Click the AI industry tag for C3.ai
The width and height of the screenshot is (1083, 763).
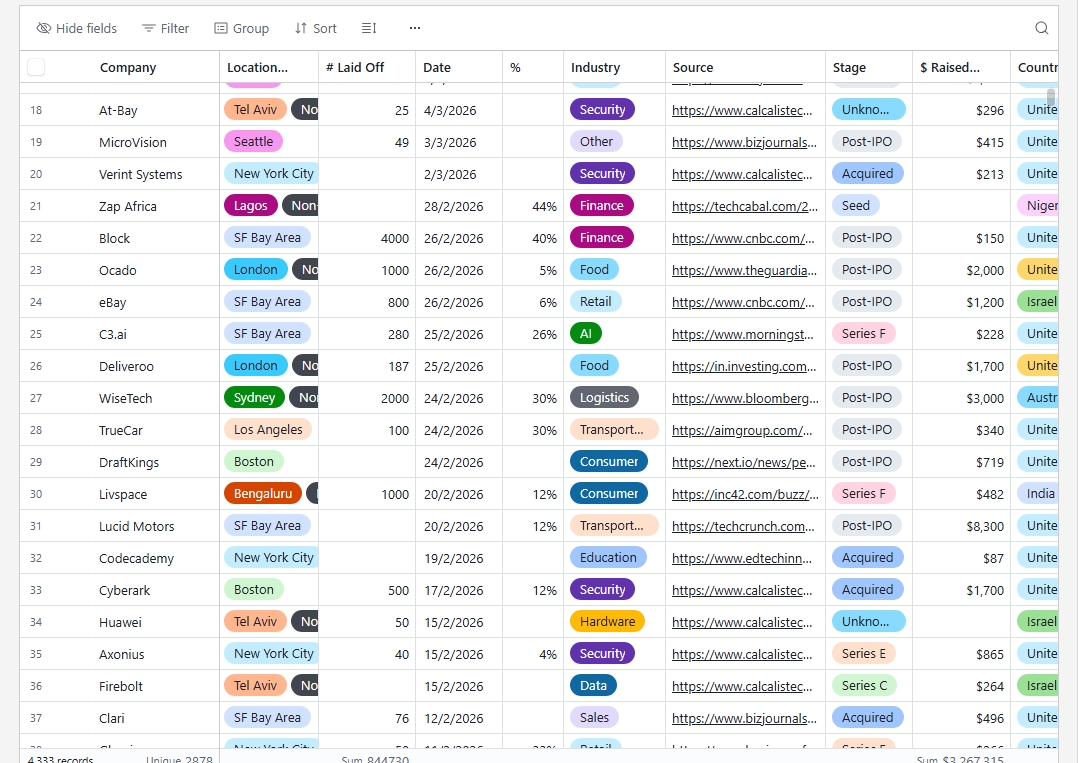(x=586, y=334)
